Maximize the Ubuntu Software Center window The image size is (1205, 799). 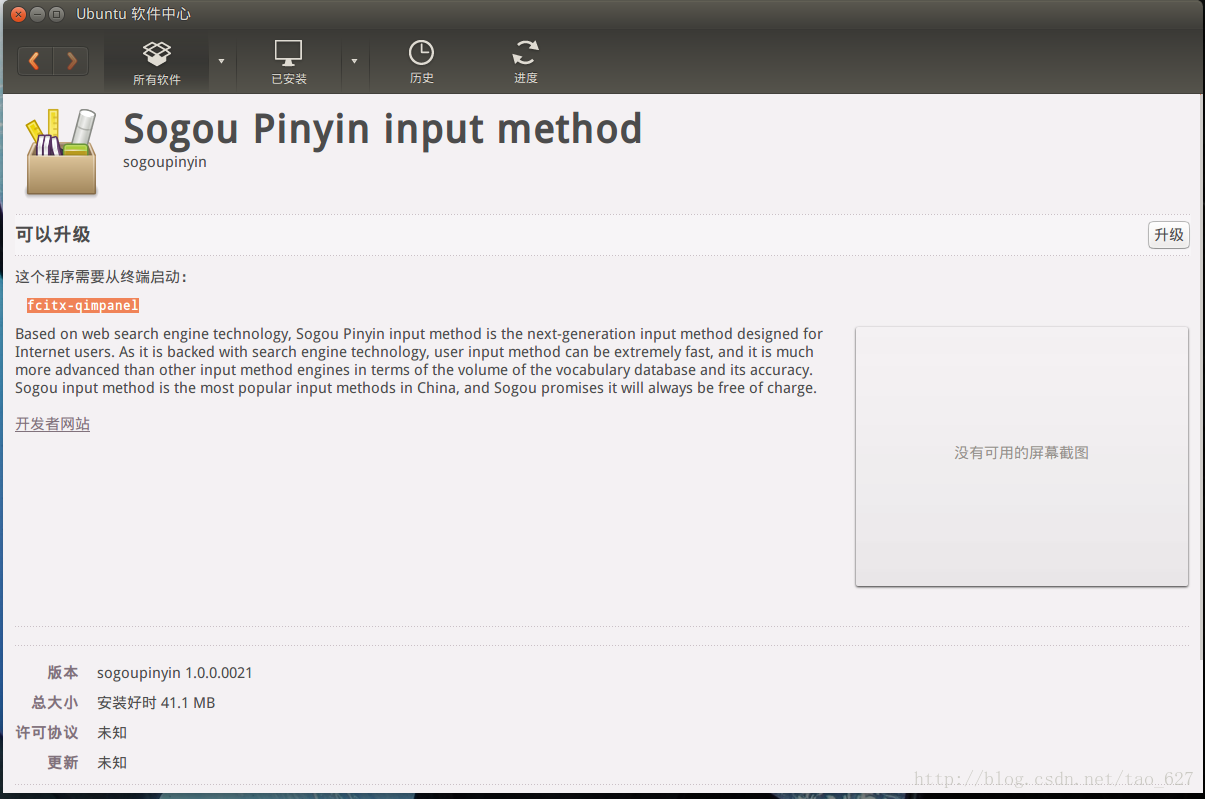[56, 14]
